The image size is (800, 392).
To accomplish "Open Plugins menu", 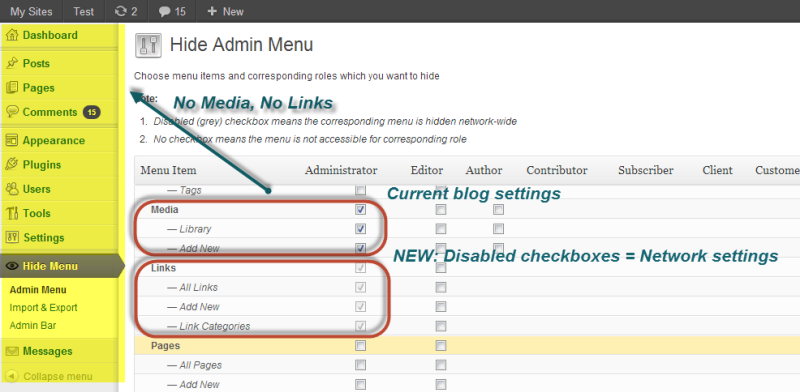I will point(42,164).
